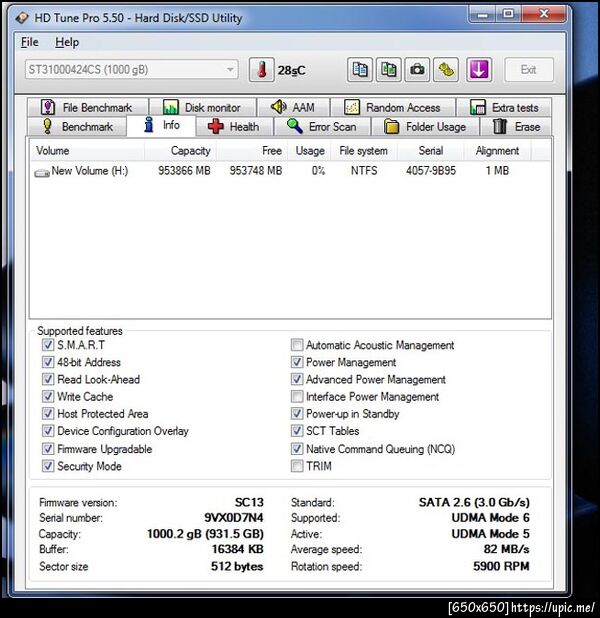Click the camera save screenshot icon
Image resolution: width=600 pixels, height=618 pixels.
point(417,70)
